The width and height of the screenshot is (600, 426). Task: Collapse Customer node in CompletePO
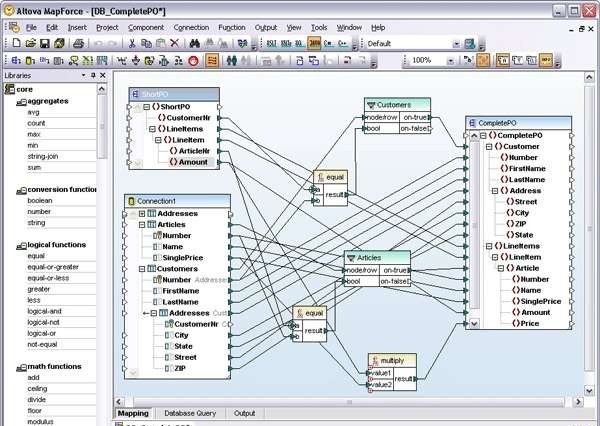[489, 147]
